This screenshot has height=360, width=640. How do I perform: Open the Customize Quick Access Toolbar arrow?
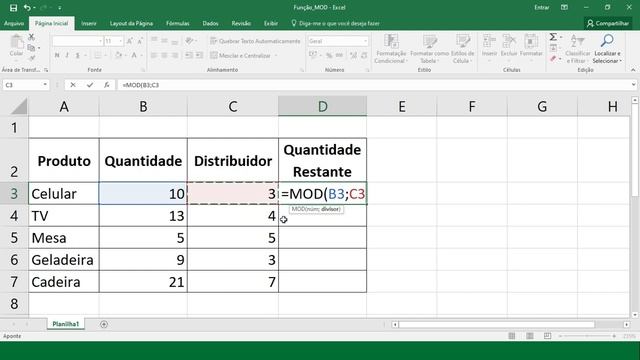click(x=60, y=8)
